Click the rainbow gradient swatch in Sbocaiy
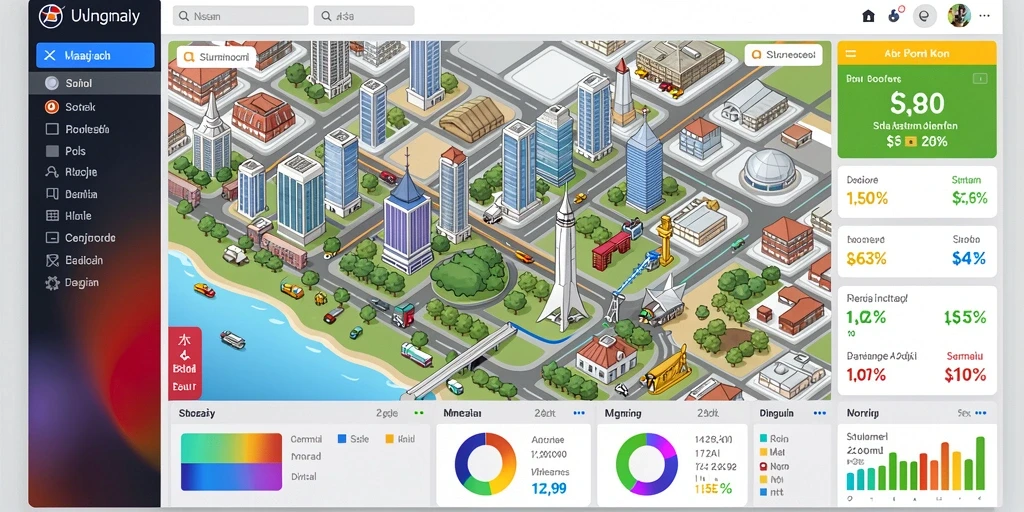 231,461
